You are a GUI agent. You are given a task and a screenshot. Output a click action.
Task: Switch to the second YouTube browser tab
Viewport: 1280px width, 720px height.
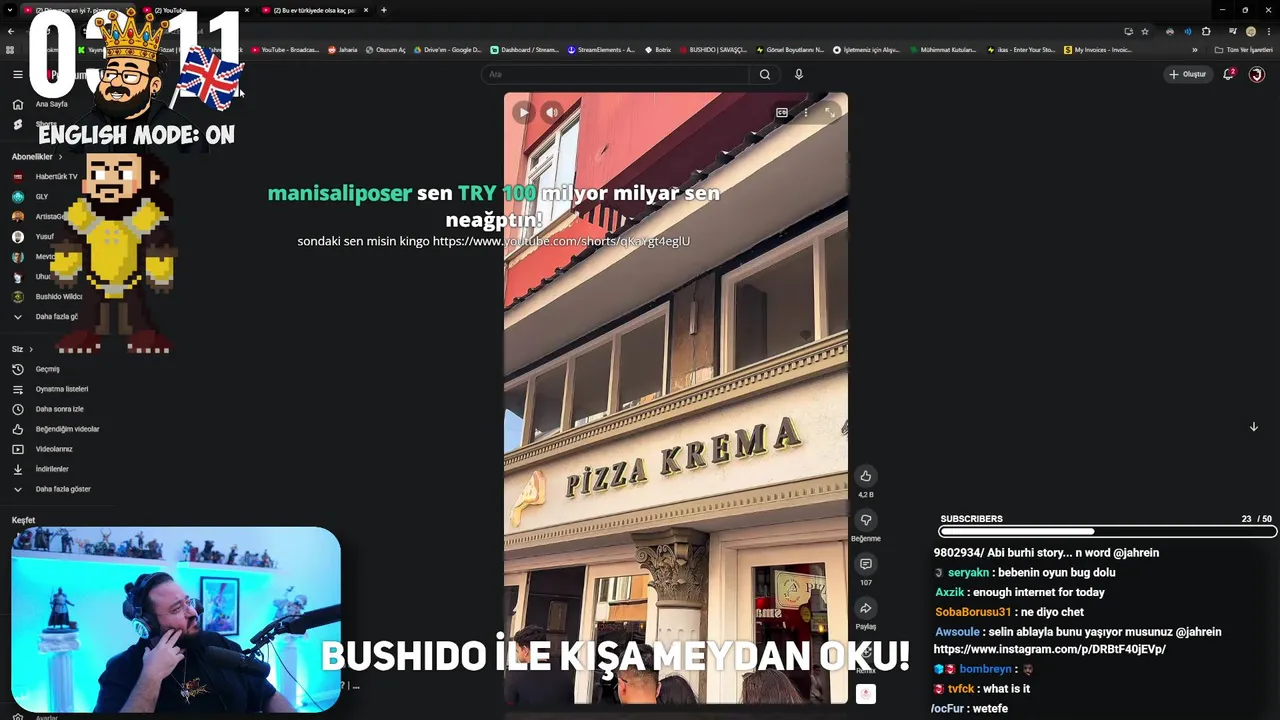(x=195, y=10)
